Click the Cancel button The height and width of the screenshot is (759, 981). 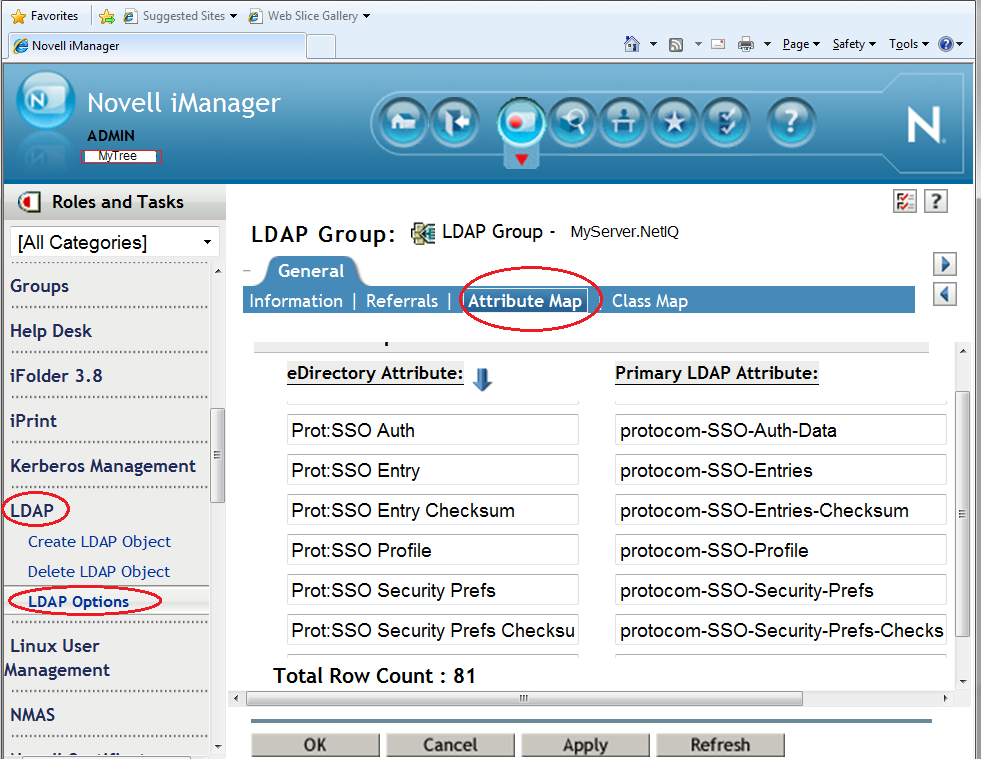[x=450, y=745]
